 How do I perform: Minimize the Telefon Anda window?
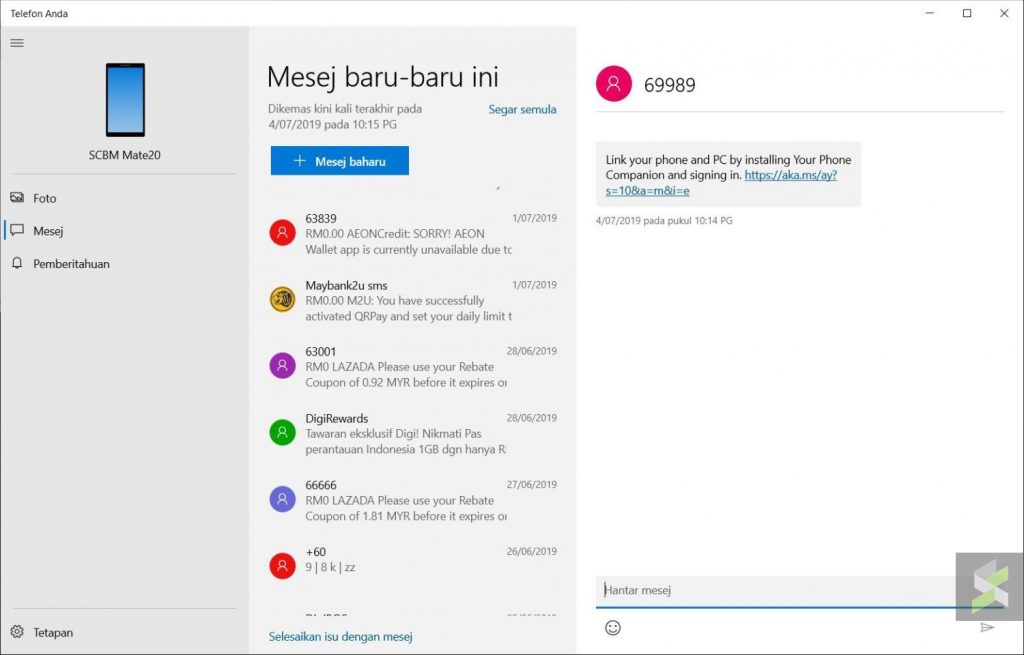coord(930,13)
